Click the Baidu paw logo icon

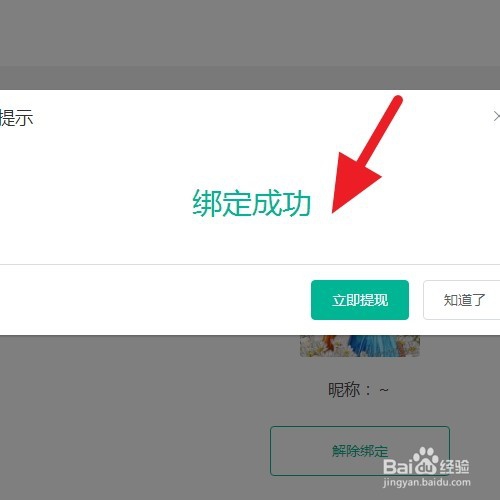point(425,461)
